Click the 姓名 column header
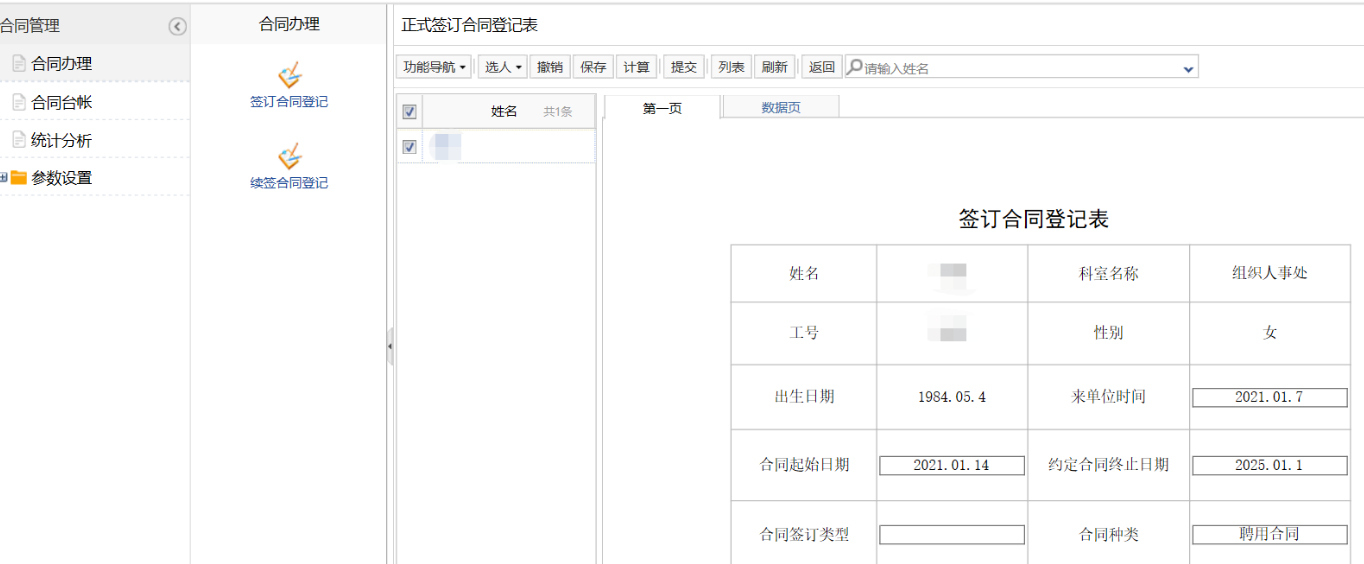The image size is (1364, 564). 504,112
